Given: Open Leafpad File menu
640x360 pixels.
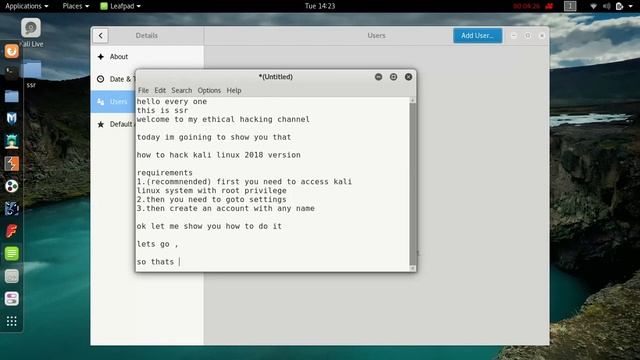Looking at the screenshot, I should pos(143,90).
